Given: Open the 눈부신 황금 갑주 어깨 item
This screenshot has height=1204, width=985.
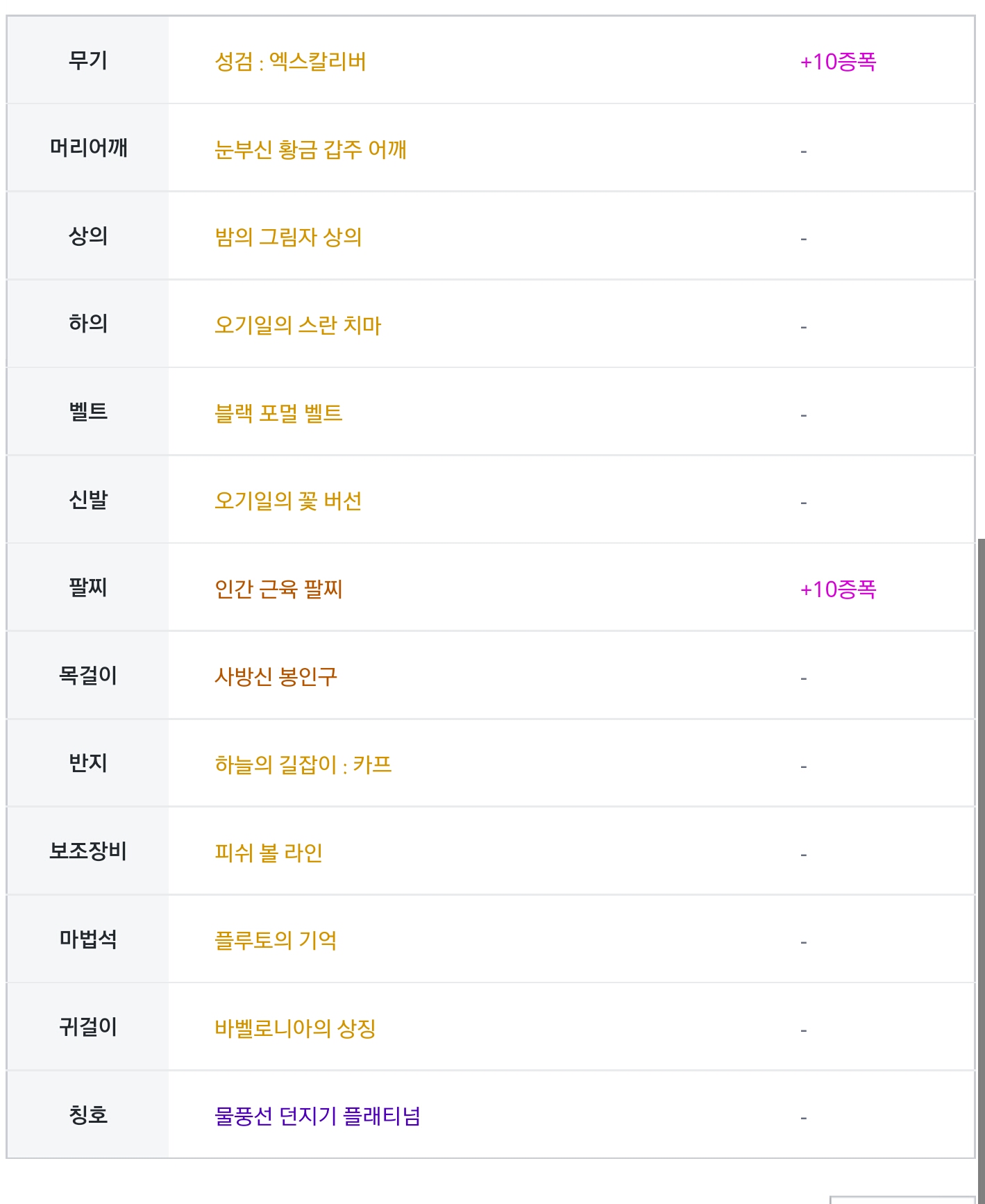Looking at the screenshot, I should pos(310,149).
